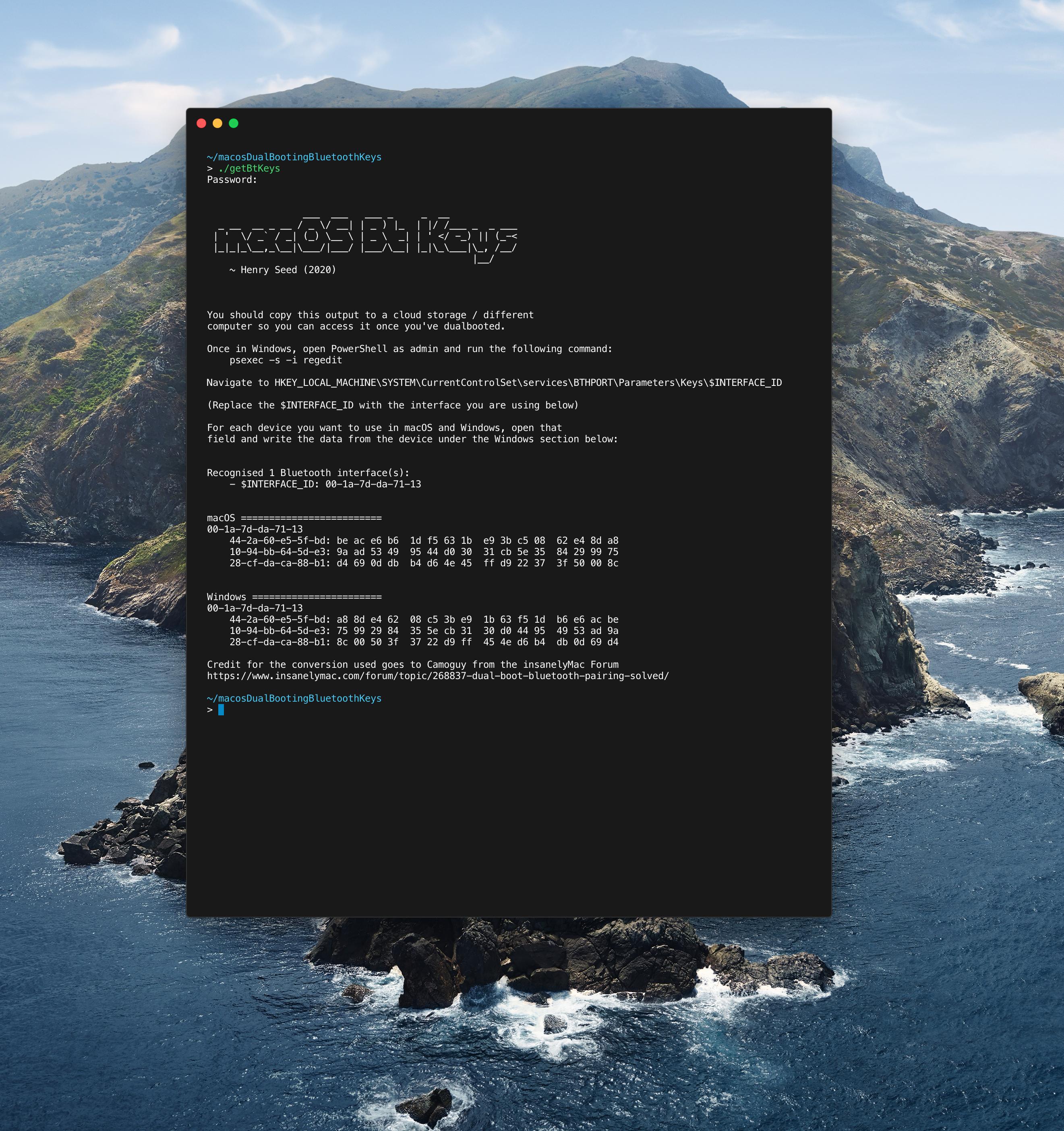Click the Henry Seed (2020) credit text
This screenshot has width=1064, height=1131.
click(283, 270)
